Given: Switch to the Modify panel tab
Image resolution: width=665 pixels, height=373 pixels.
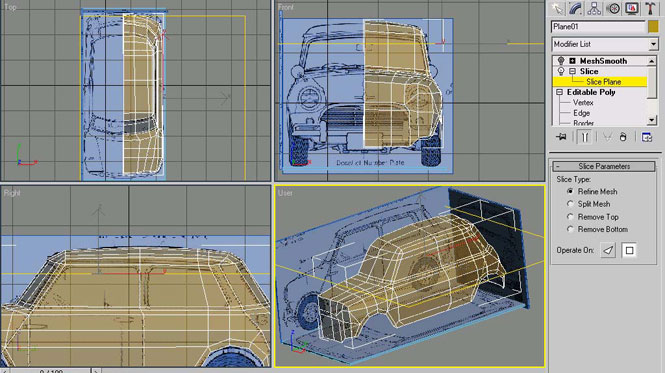Looking at the screenshot, I should coord(575,8).
